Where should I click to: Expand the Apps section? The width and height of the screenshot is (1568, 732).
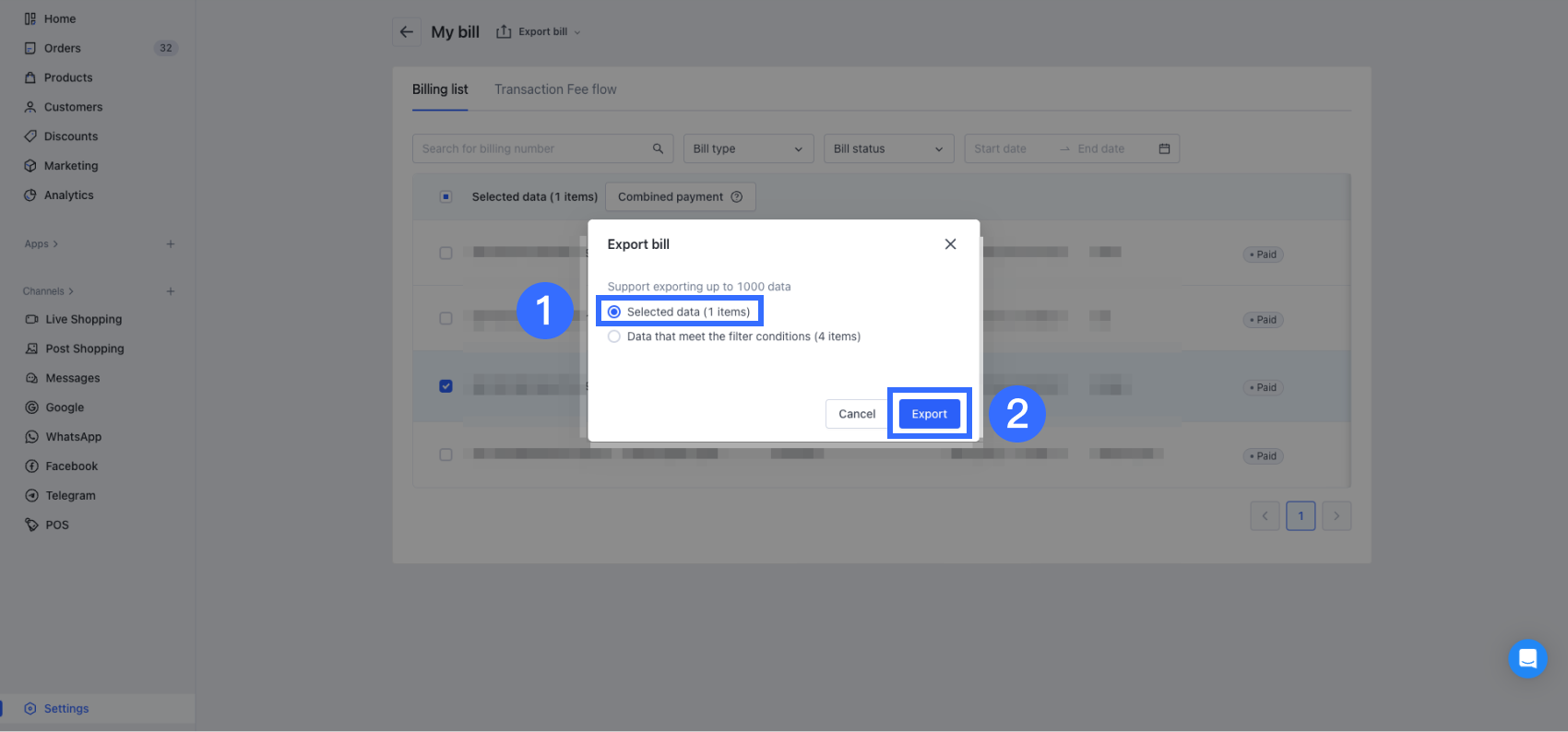(x=42, y=244)
